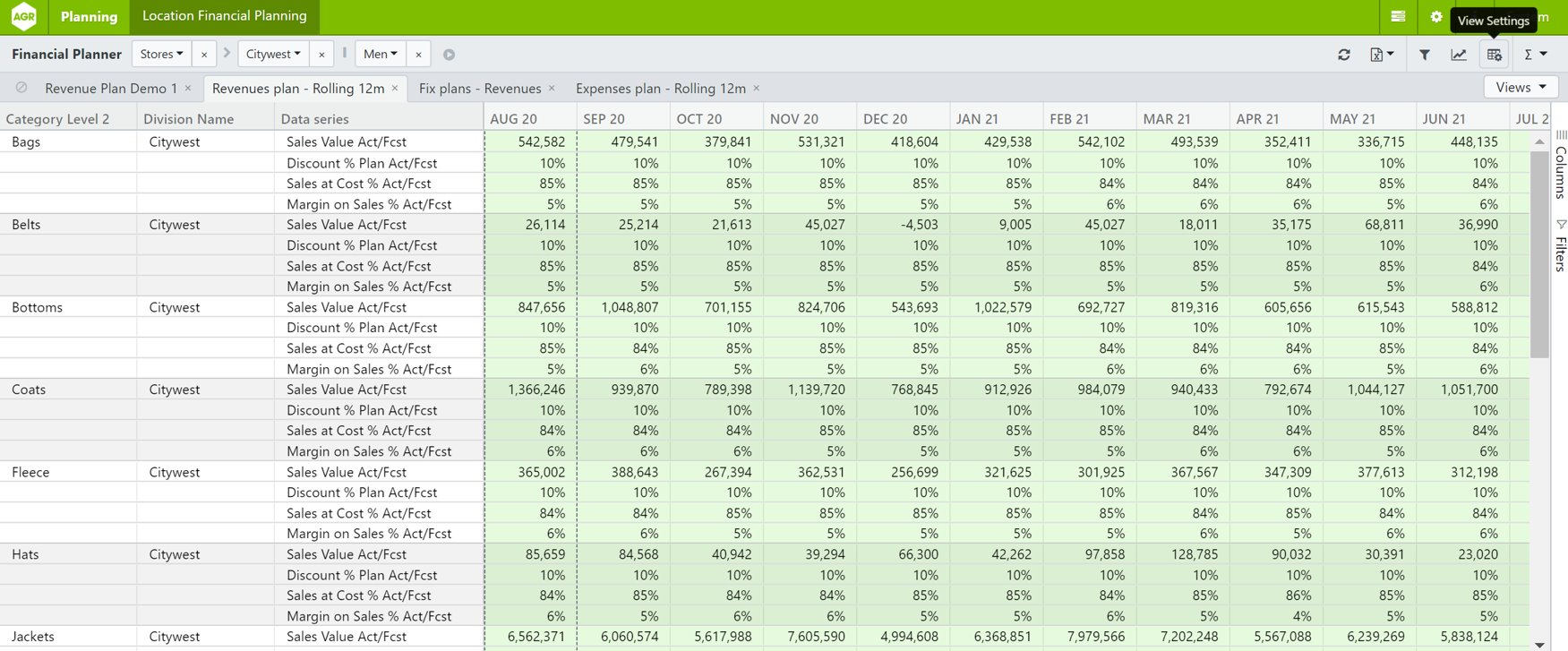Screen dimensions: 1568x651
Task: Expand the Views dropdown button
Action: click(1521, 87)
